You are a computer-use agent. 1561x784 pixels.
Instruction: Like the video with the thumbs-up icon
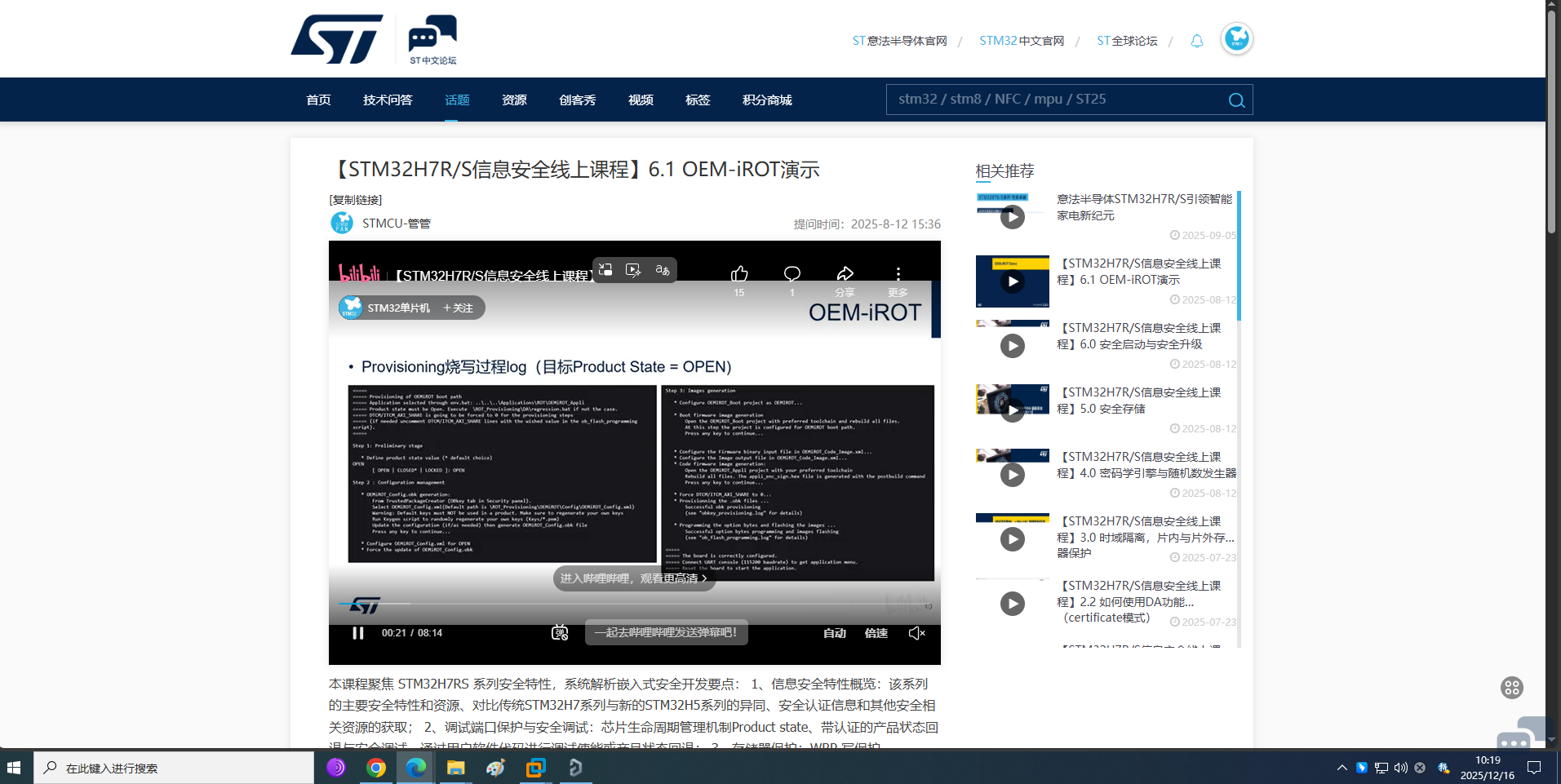point(739,274)
